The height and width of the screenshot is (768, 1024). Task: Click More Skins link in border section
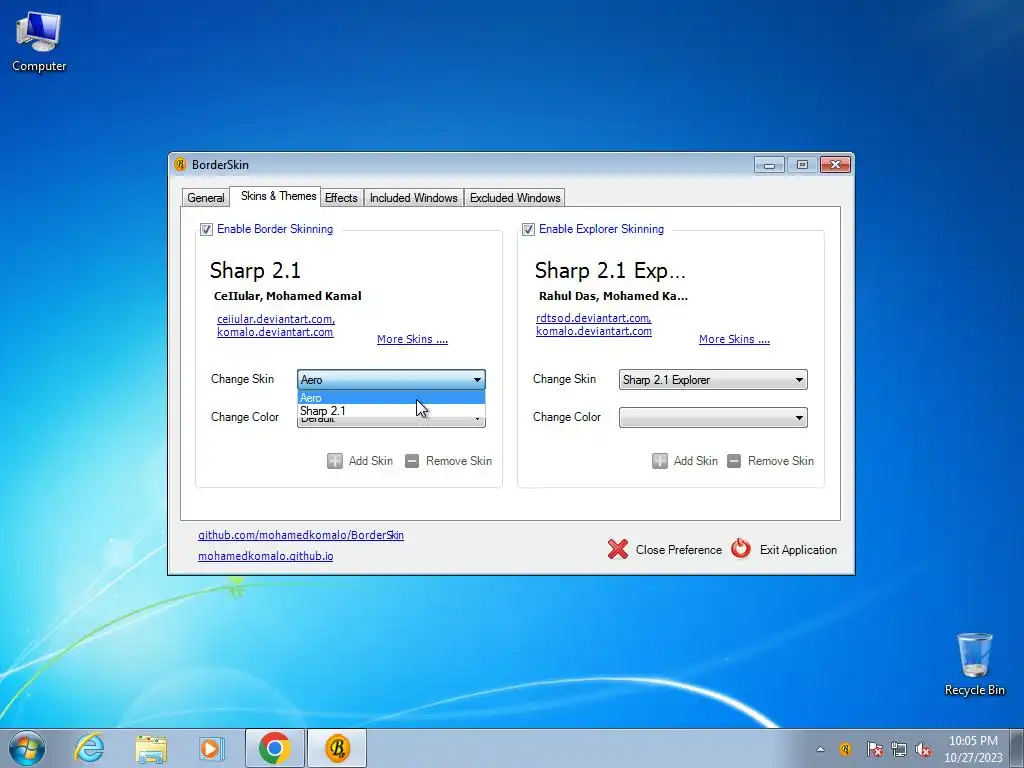coord(412,339)
